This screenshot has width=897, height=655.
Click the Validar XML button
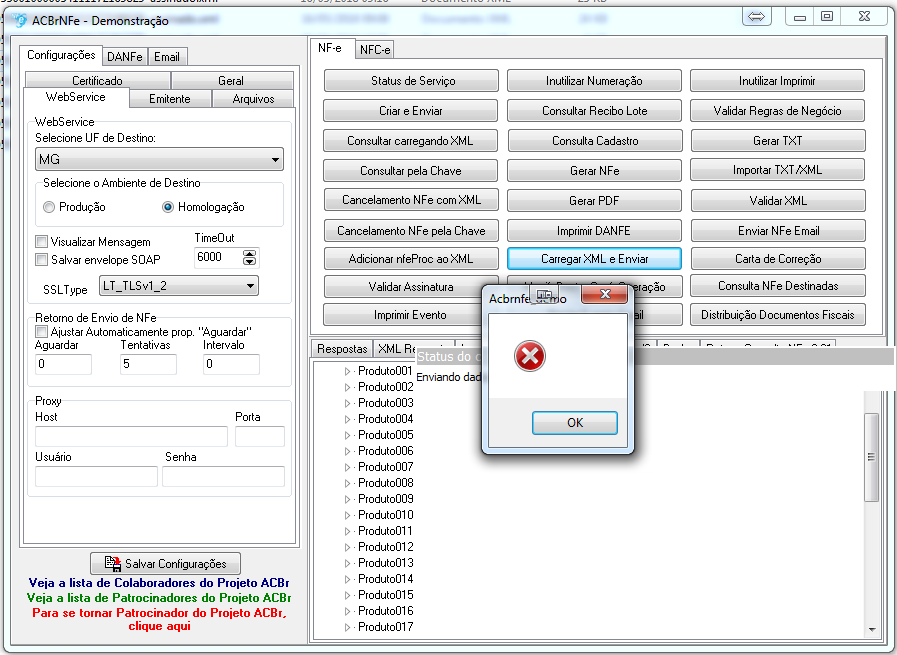pyautogui.click(x=778, y=201)
